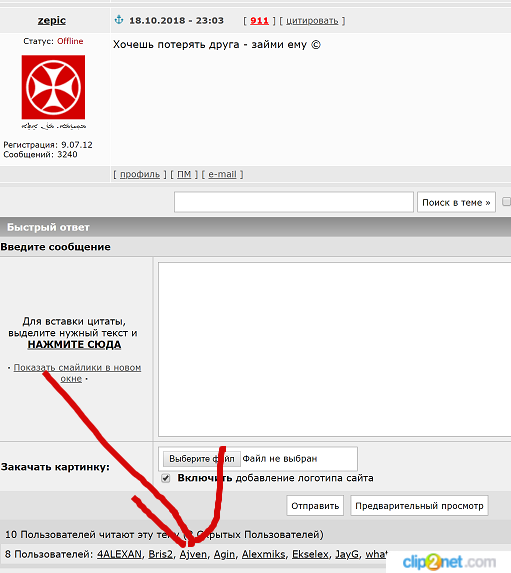511x573 pixels.
Task: Open the red 911 post number link
Action: [x=259, y=21]
